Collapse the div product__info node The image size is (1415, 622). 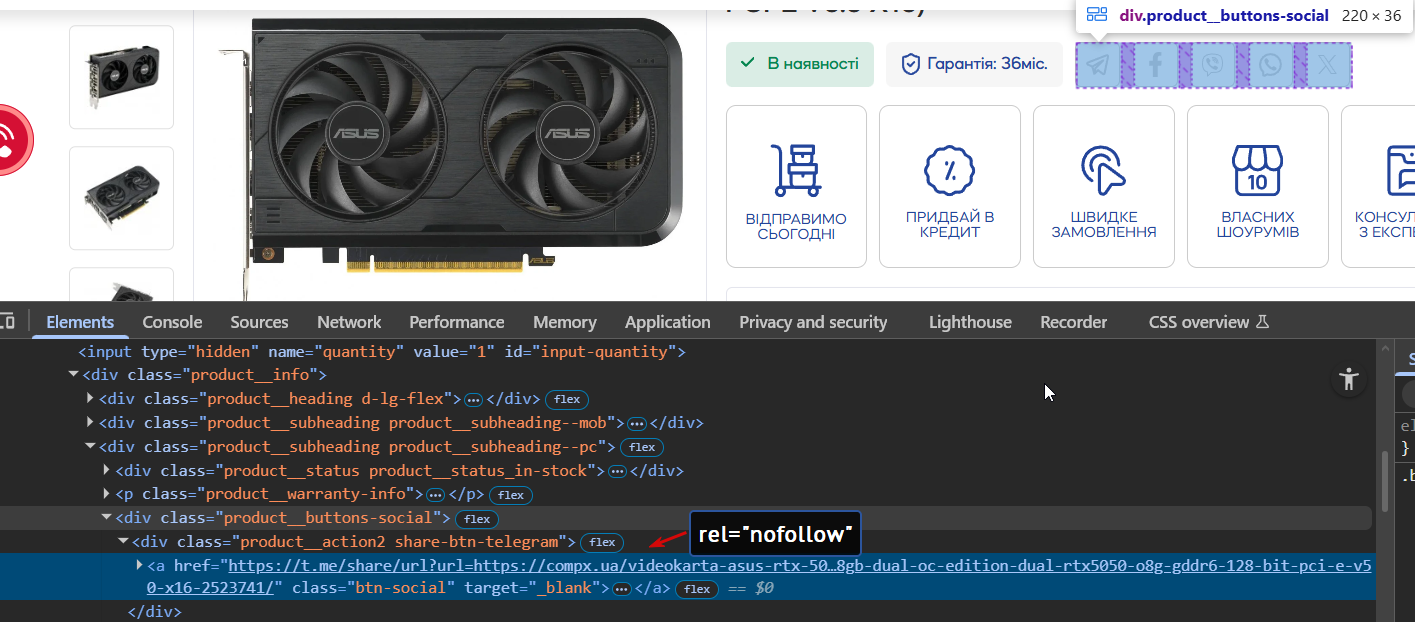click(74, 375)
